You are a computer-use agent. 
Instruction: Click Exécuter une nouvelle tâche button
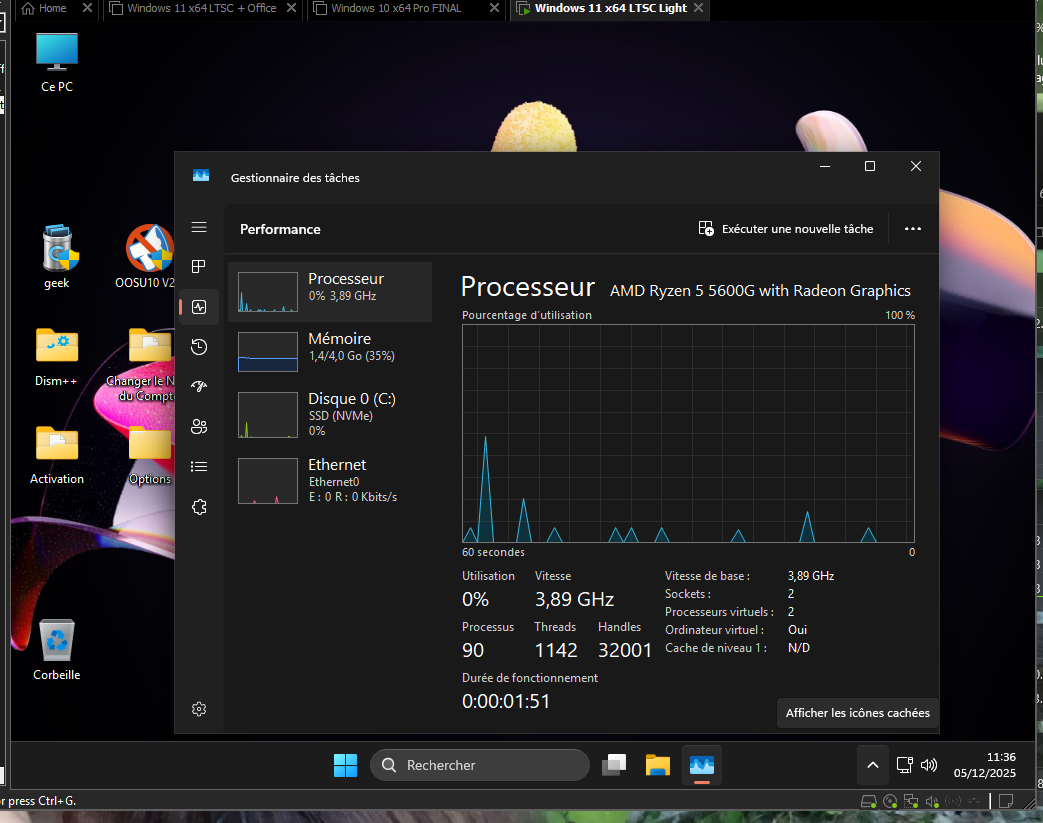click(786, 229)
